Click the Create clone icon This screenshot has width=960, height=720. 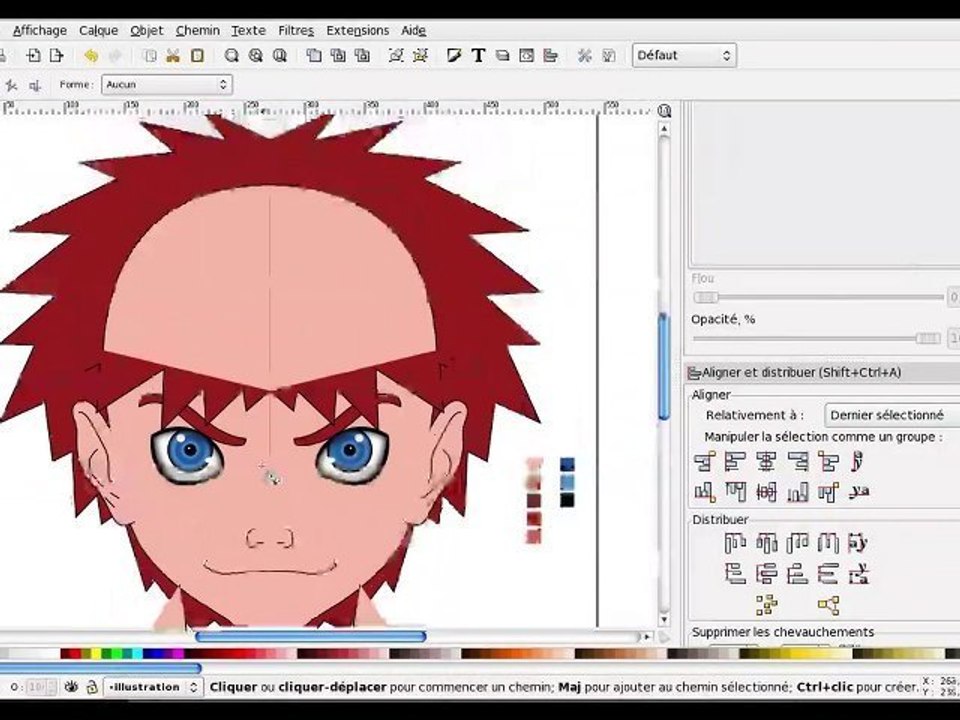(338, 56)
